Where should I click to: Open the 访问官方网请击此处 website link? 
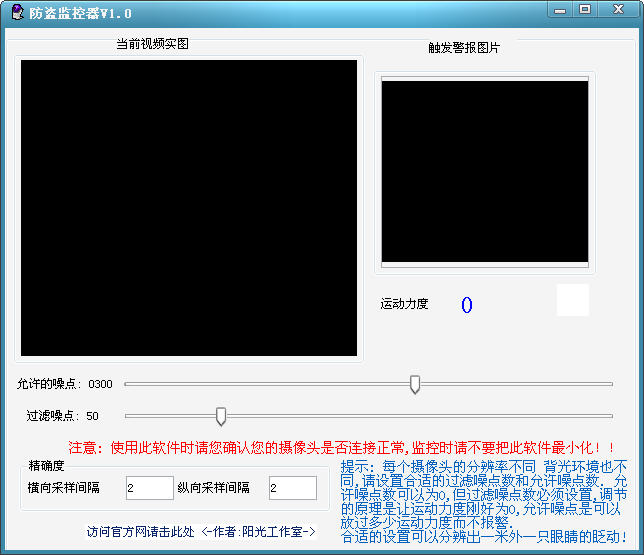[140, 532]
